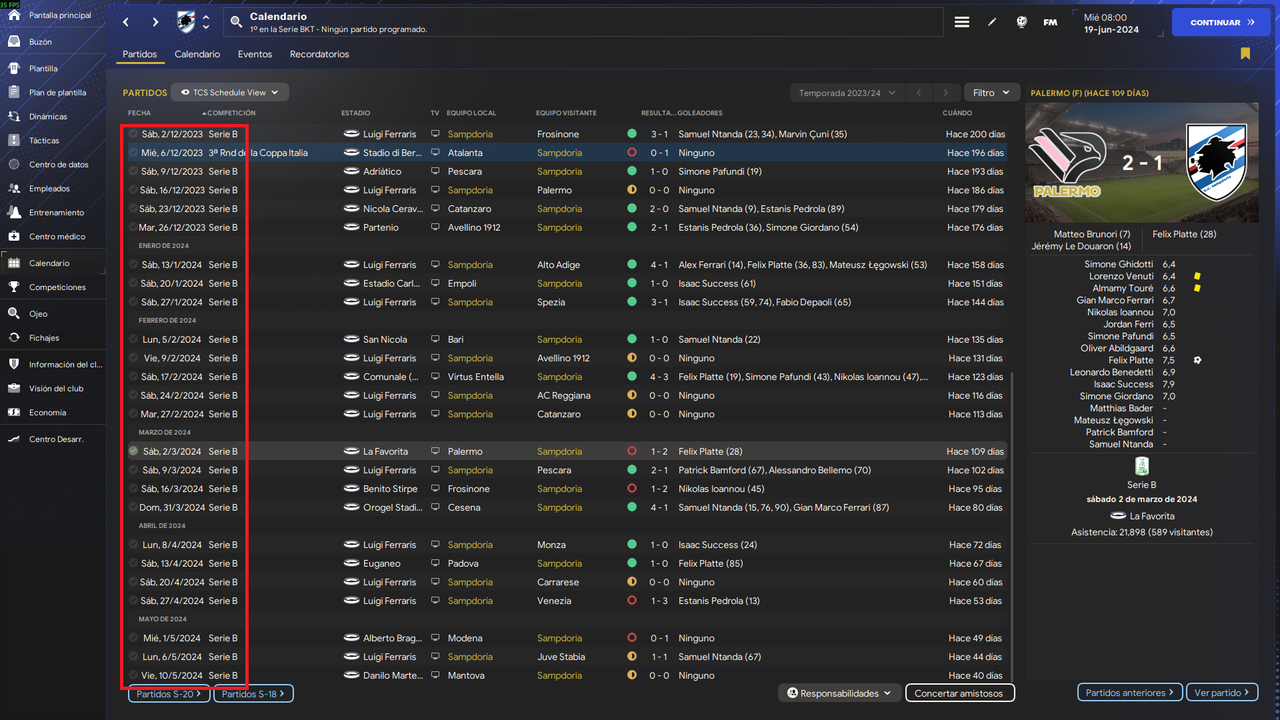
Task: Go forward with the right arrow
Action: 155,22
